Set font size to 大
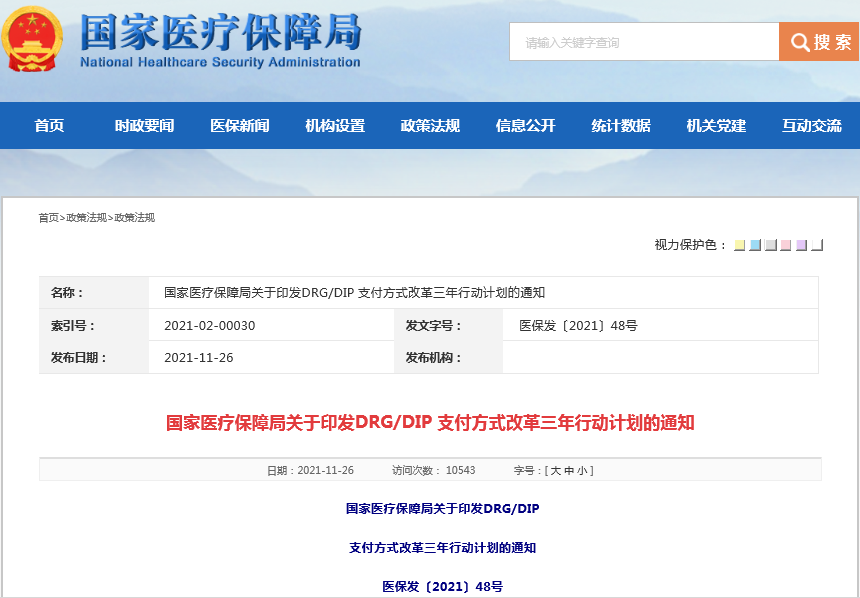Screen dimensions: 860x598 pyautogui.click(x=555, y=471)
